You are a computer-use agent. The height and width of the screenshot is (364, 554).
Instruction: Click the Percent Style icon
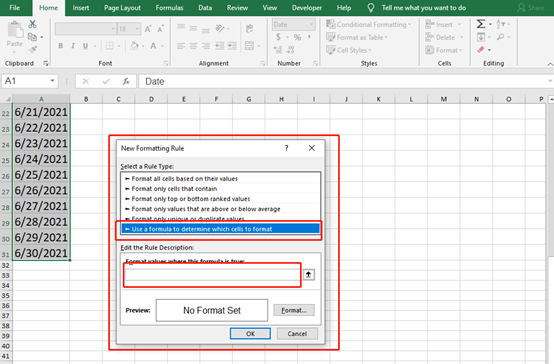coord(297,37)
